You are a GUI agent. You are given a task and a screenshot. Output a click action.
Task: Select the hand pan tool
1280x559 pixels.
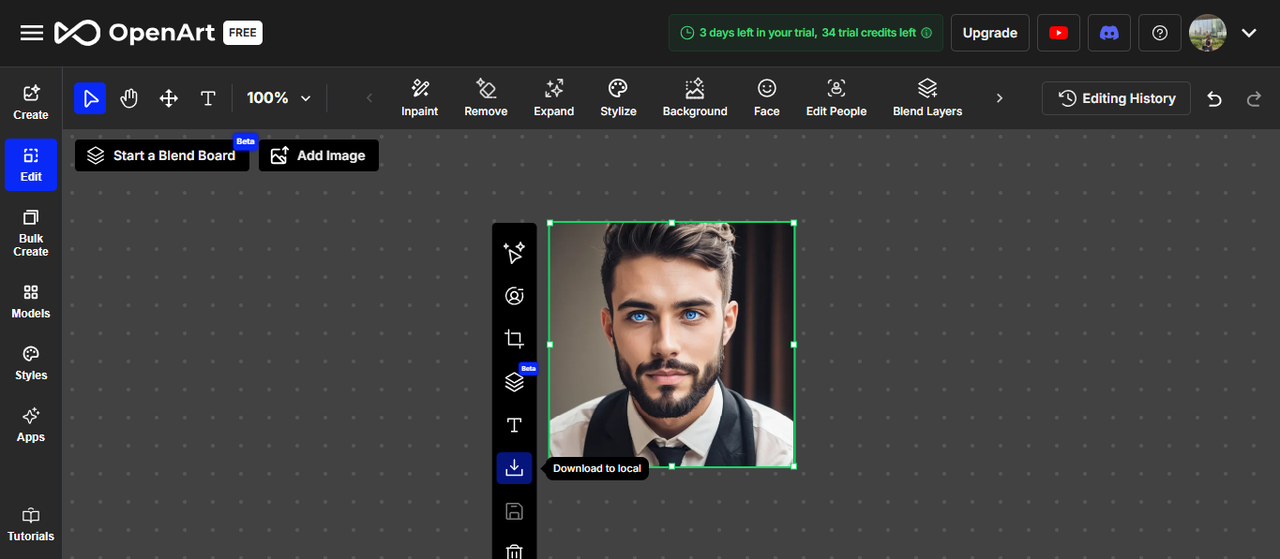pos(129,98)
